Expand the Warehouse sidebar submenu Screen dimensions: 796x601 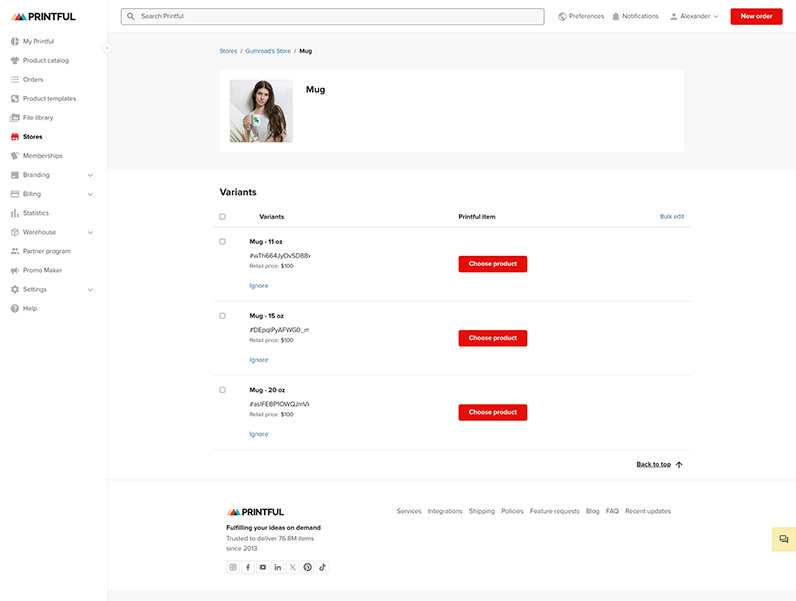pyautogui.click(x=90, y=232)
